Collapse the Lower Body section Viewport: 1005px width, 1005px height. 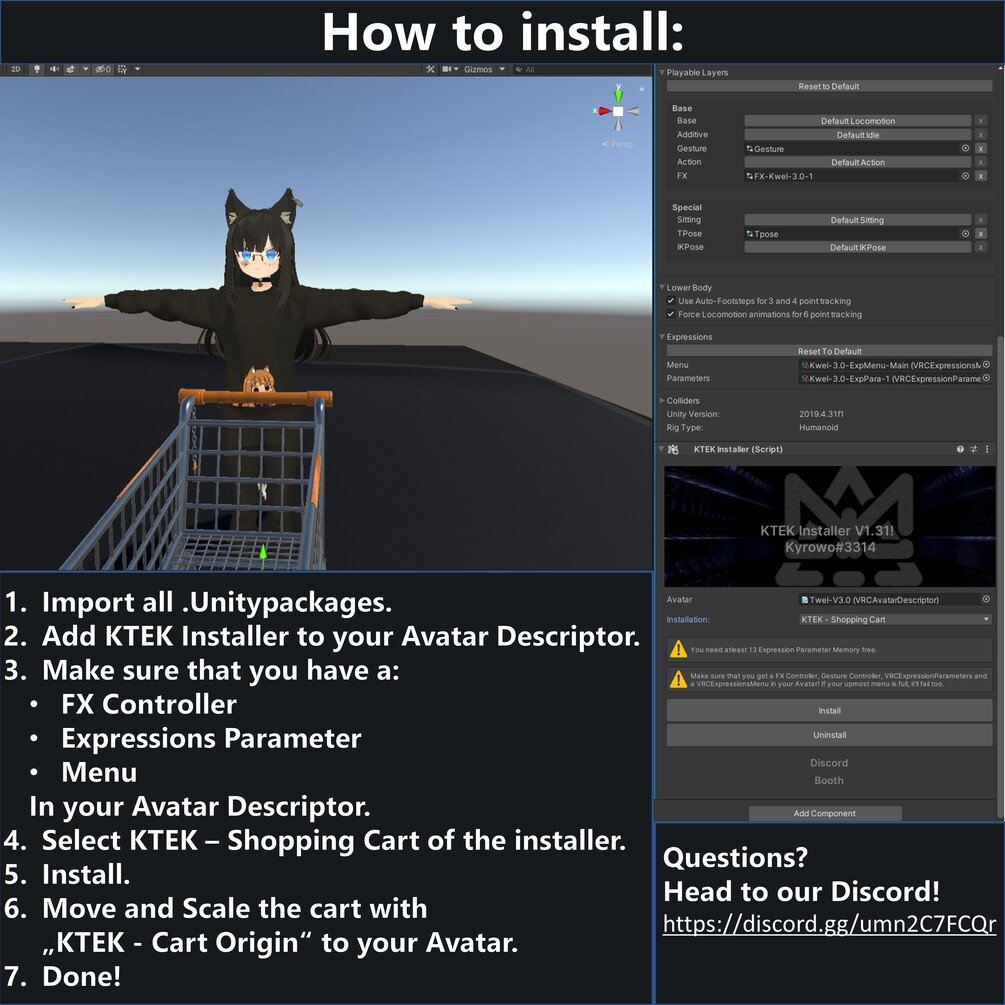point(662,287)
